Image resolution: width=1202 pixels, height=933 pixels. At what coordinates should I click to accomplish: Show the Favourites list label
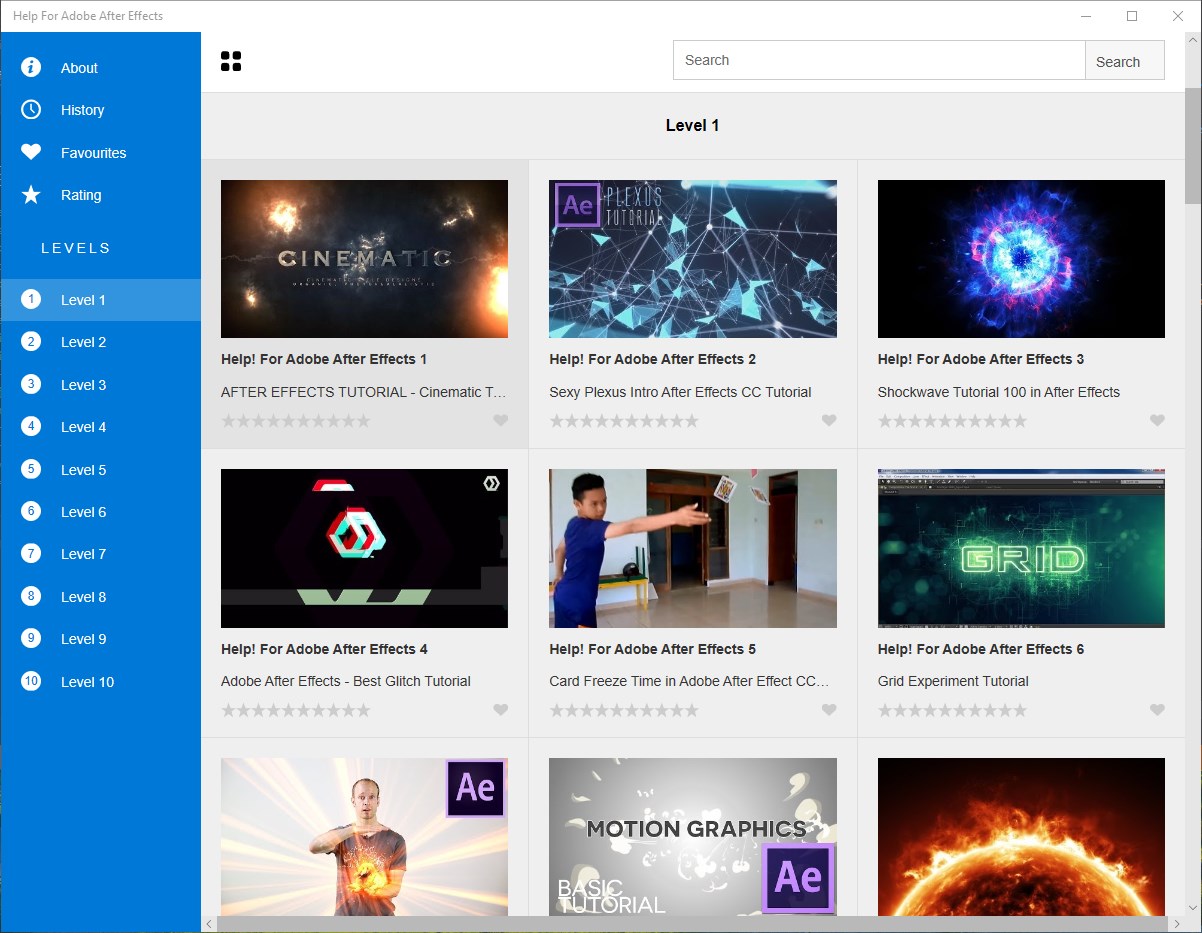[93, 153]
